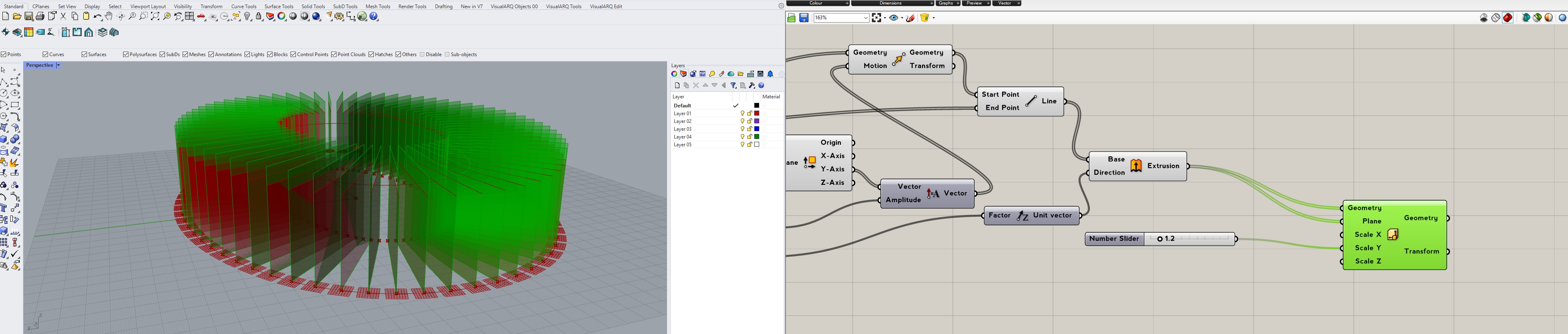Click the VisualARQ colored table grid icon
The width and height of the screenshot is (1568, 334).
pyautogui.click(x=29, y=32)
